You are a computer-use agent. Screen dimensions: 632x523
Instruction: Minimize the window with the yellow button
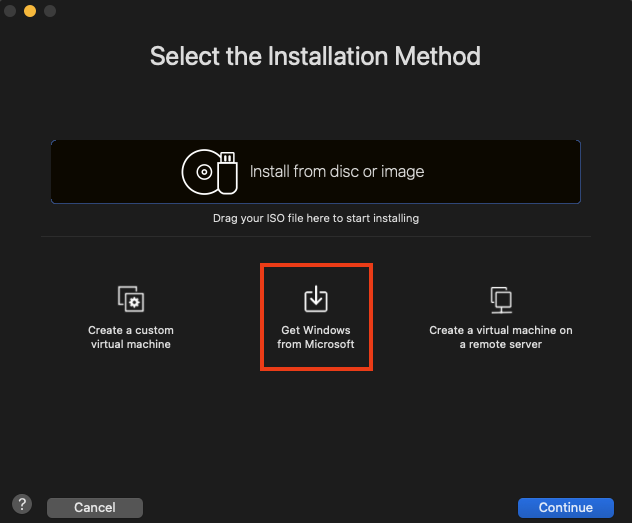(x=30, y=11)
